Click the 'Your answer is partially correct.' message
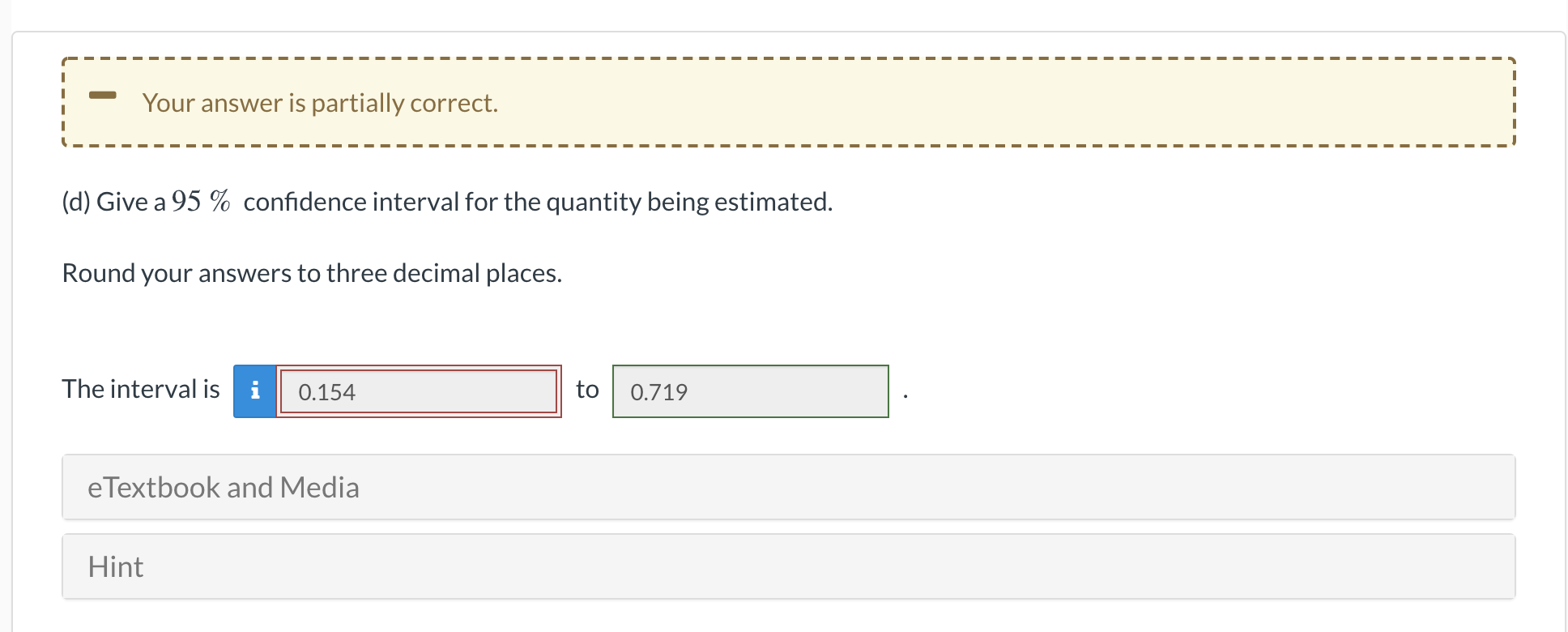1568x632 pixels. (x=320, y=103)
